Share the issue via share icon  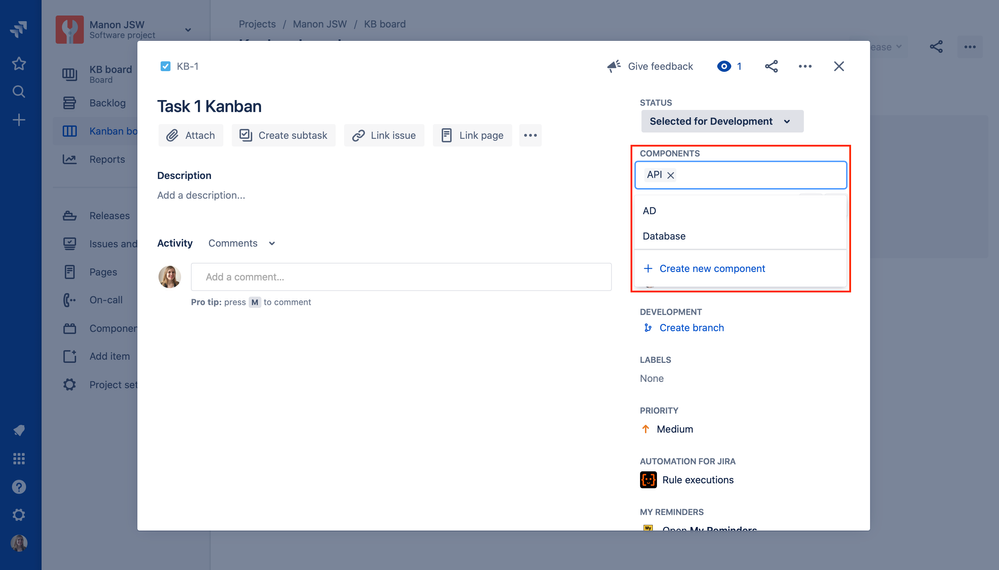click(771, 66)
